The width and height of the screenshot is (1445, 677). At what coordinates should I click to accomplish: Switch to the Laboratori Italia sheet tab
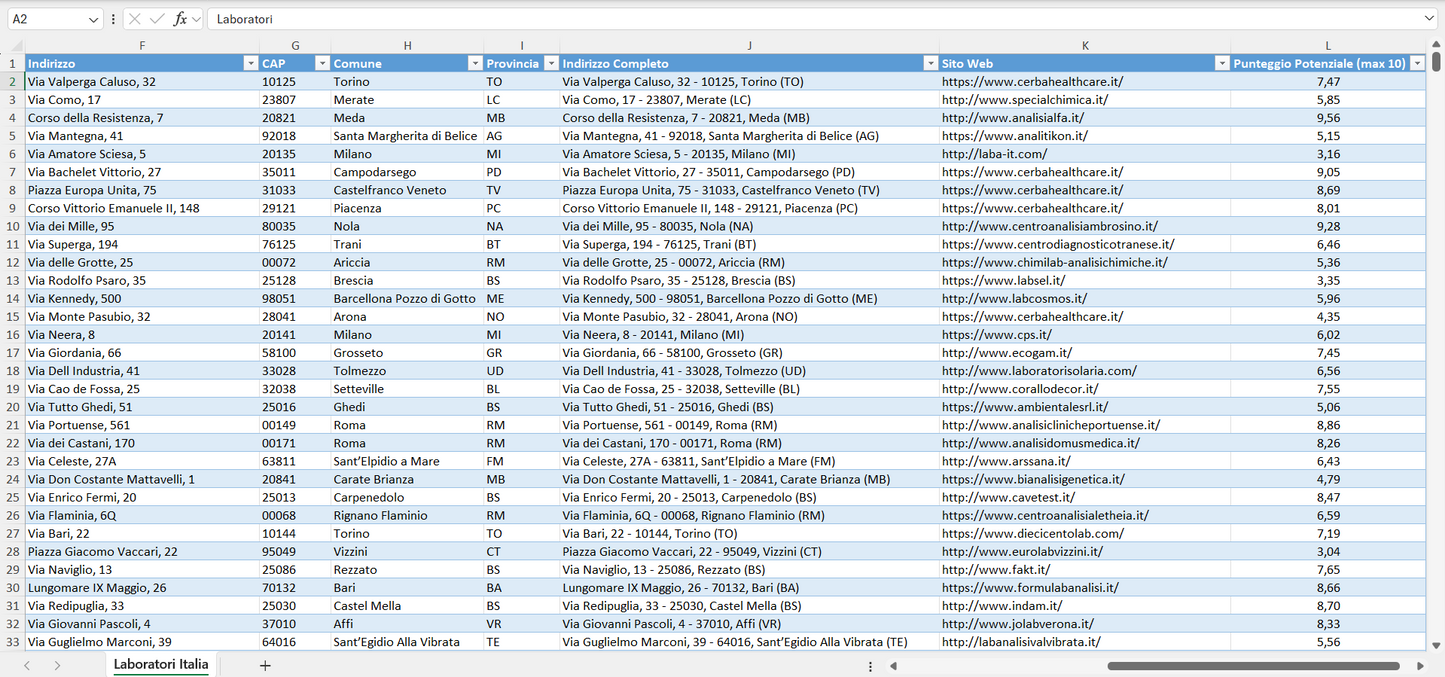coord(161,664)
